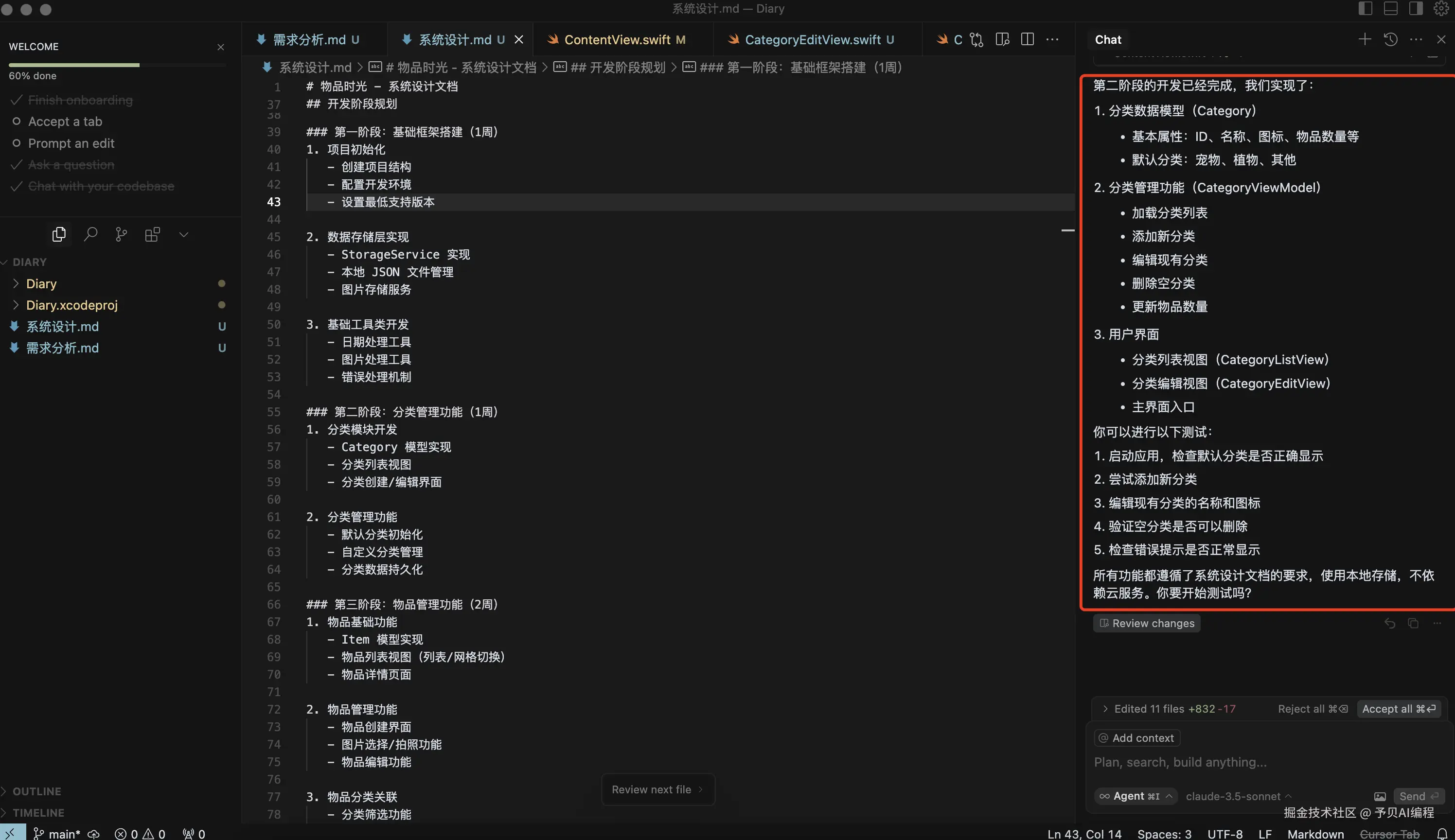This screenshot has height=840, width=1455.
Task: Switch to the ContentView.swift tab
Action: pos(617,39)
